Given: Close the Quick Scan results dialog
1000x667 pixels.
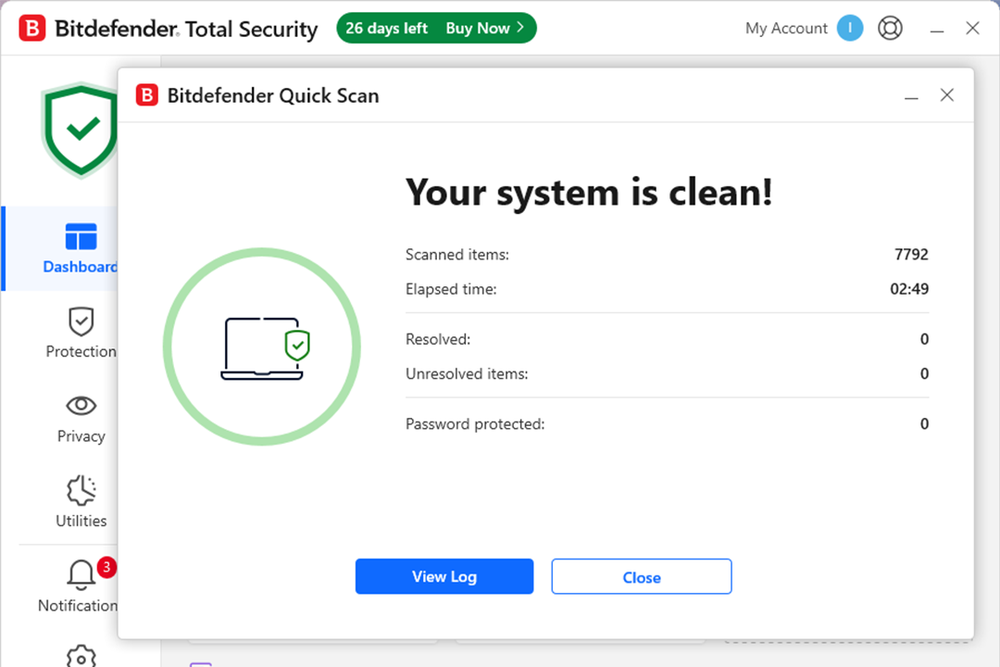Looking at the screenshot, I should tap(641, 576).
